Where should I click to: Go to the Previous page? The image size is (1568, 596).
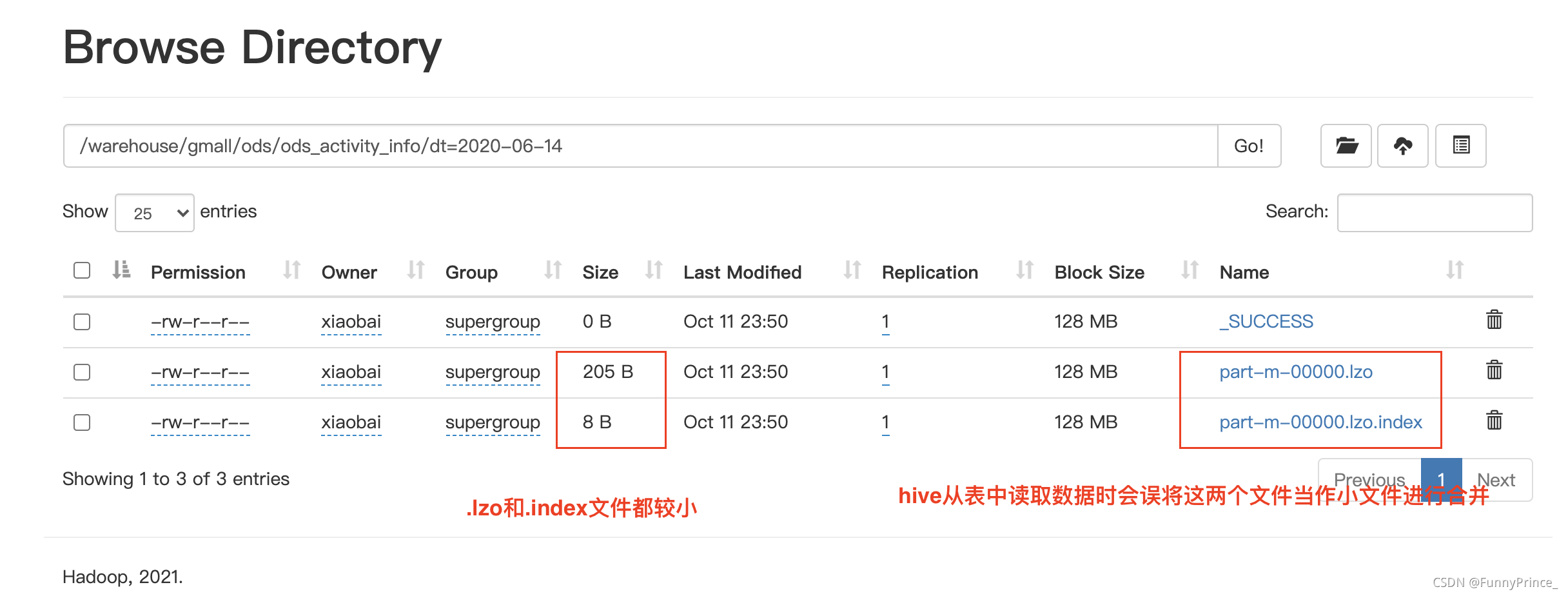pos(1369,480)
